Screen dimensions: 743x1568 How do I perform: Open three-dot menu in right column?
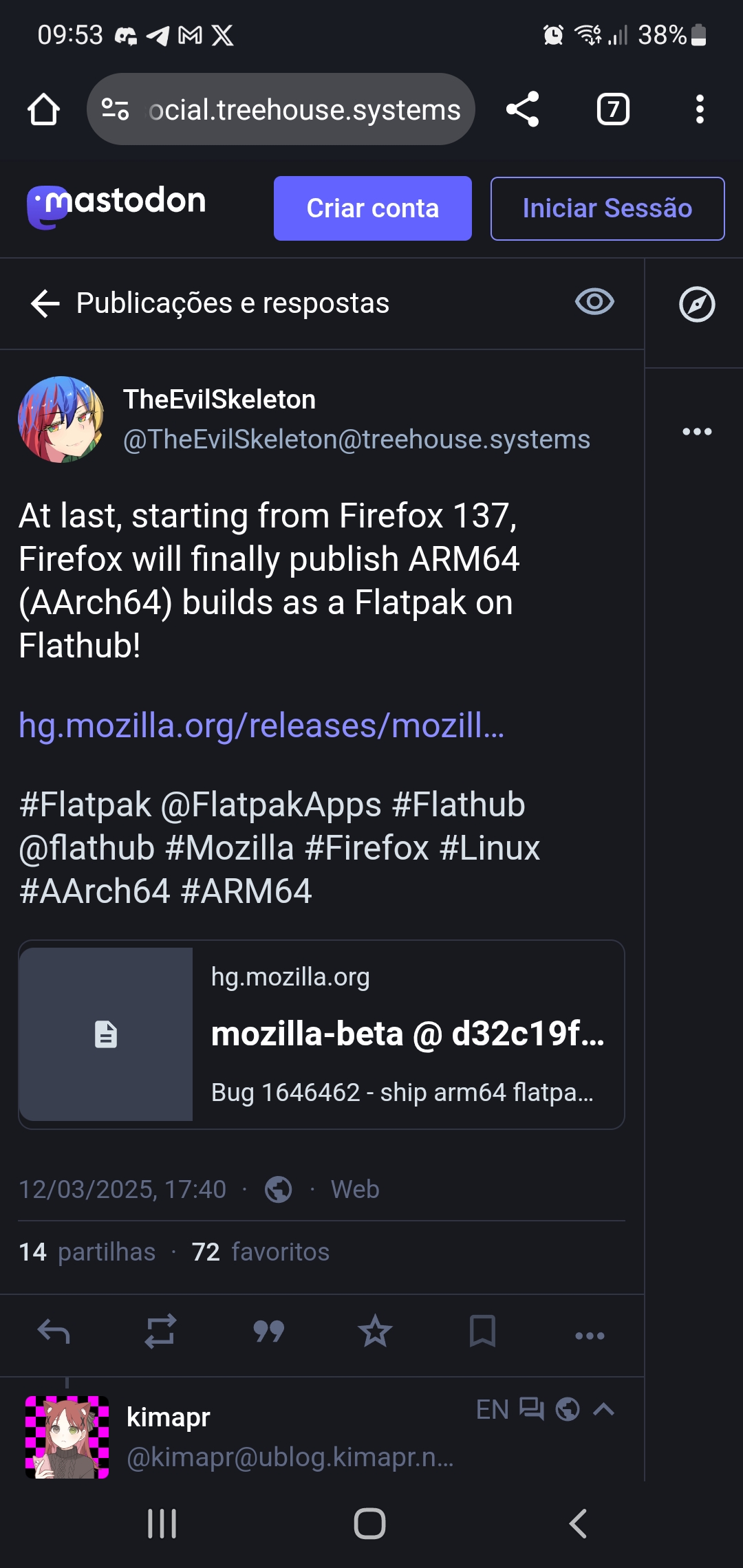[697, 432]
